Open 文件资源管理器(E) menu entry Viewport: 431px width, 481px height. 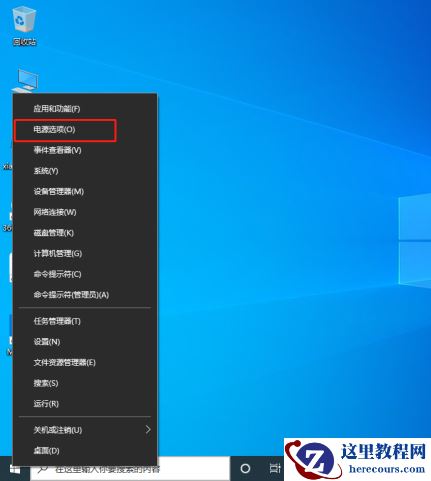tap(85, 362)
